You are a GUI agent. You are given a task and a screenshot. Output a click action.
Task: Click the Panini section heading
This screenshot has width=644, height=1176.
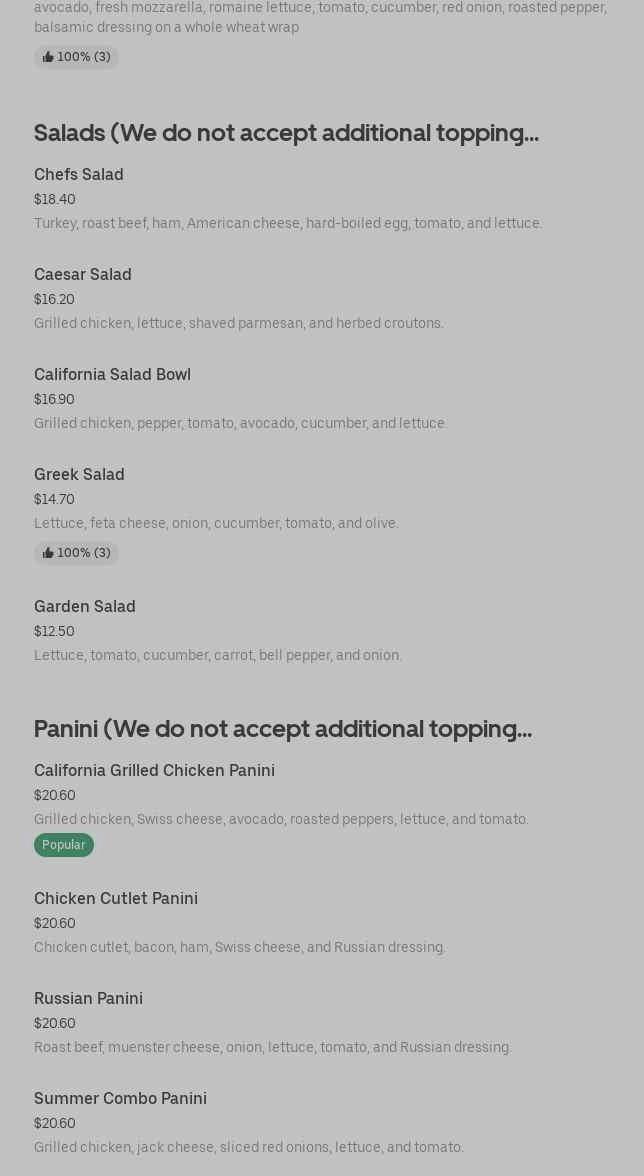283,728
